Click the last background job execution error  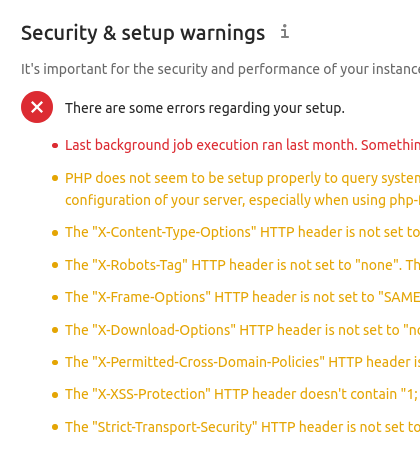242,145
